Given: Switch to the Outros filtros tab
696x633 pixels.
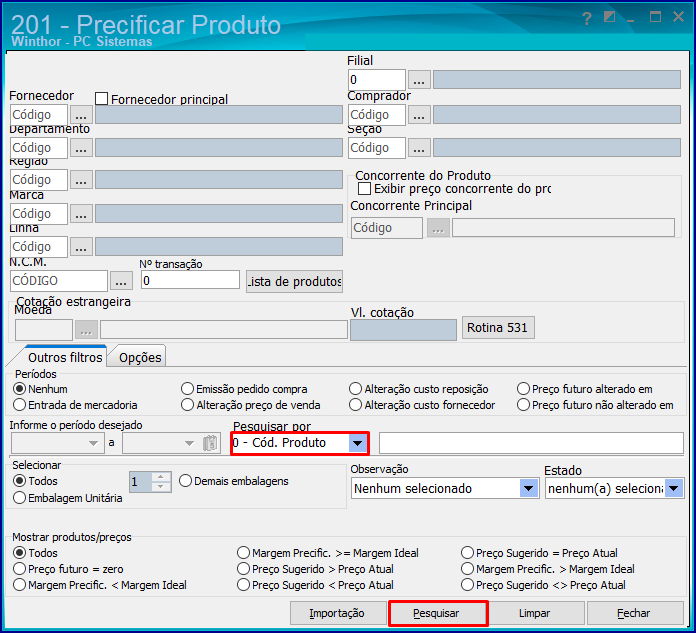Looking at the screenshot, I should pos(65,358).
